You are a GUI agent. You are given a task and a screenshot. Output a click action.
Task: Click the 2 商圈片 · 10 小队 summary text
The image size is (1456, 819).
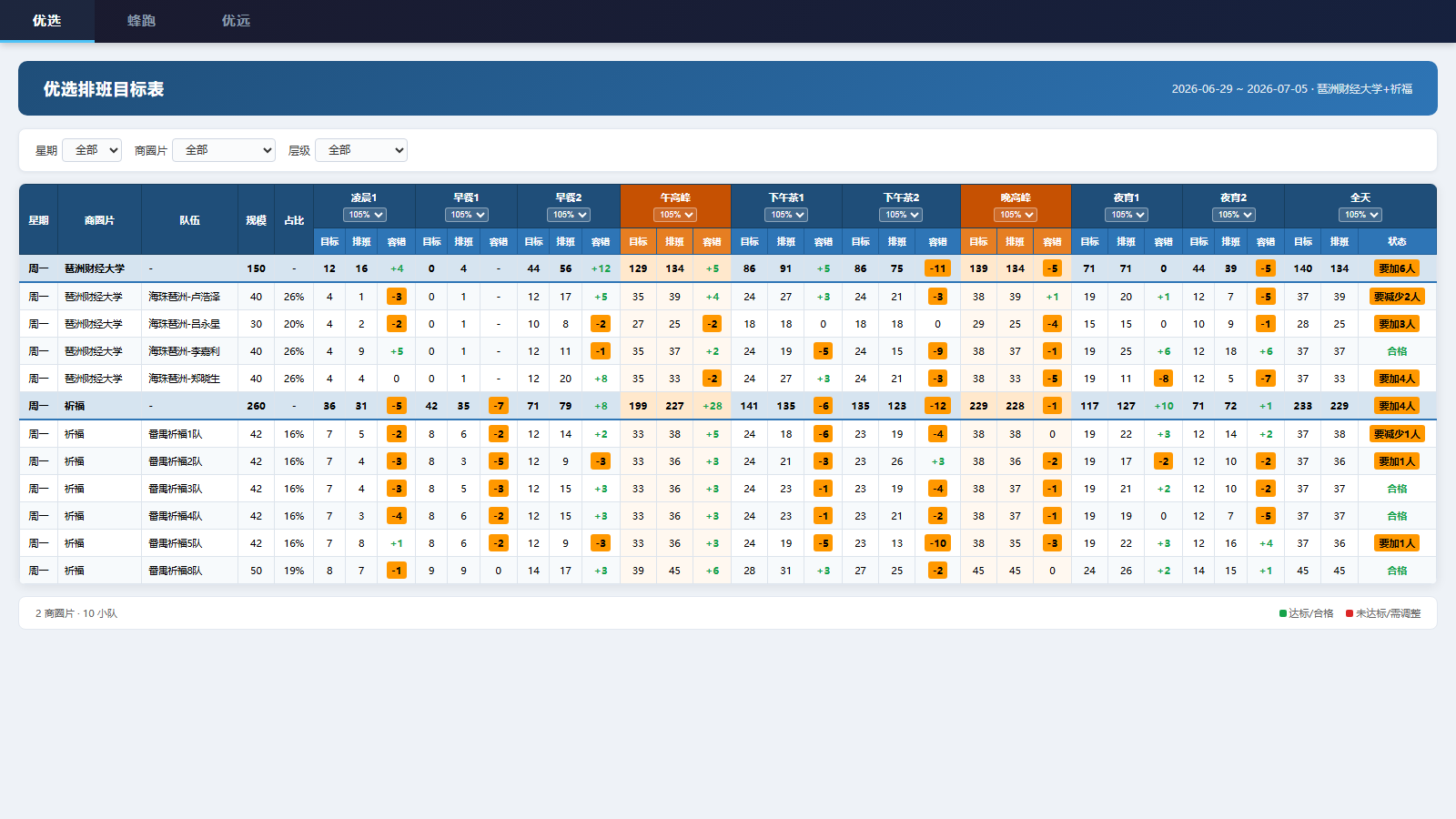[76, 613]
